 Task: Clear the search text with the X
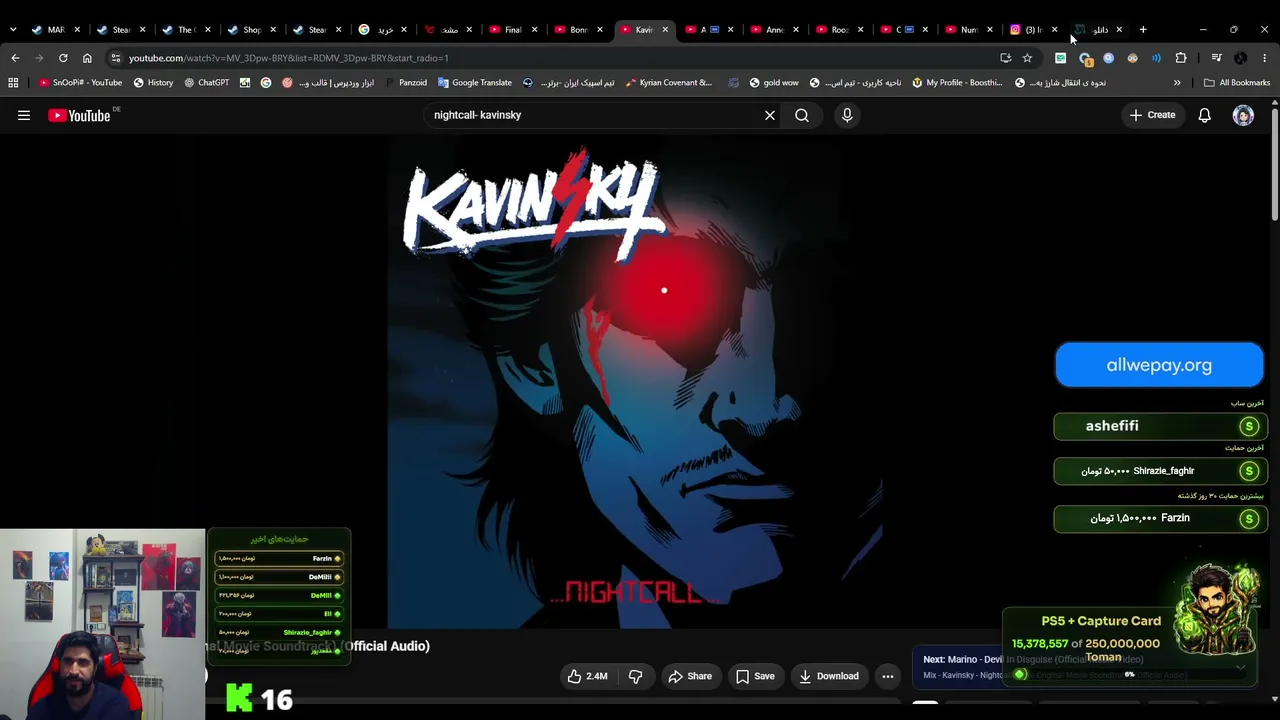point(770,115)
